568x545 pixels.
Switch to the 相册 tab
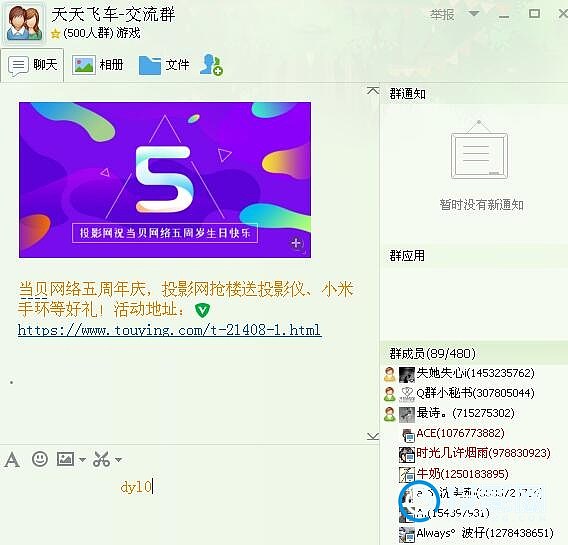click(98, 65)
